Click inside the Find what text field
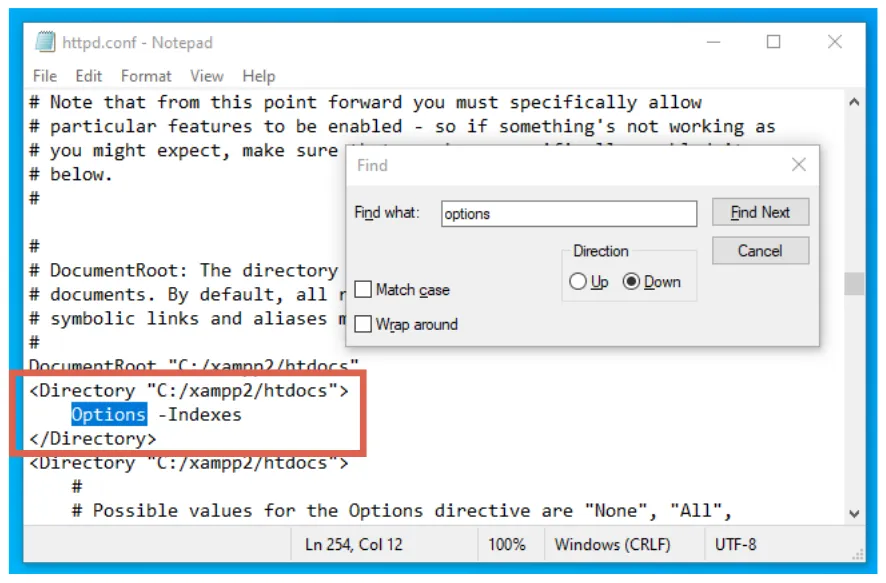 (x=569, y=213)
